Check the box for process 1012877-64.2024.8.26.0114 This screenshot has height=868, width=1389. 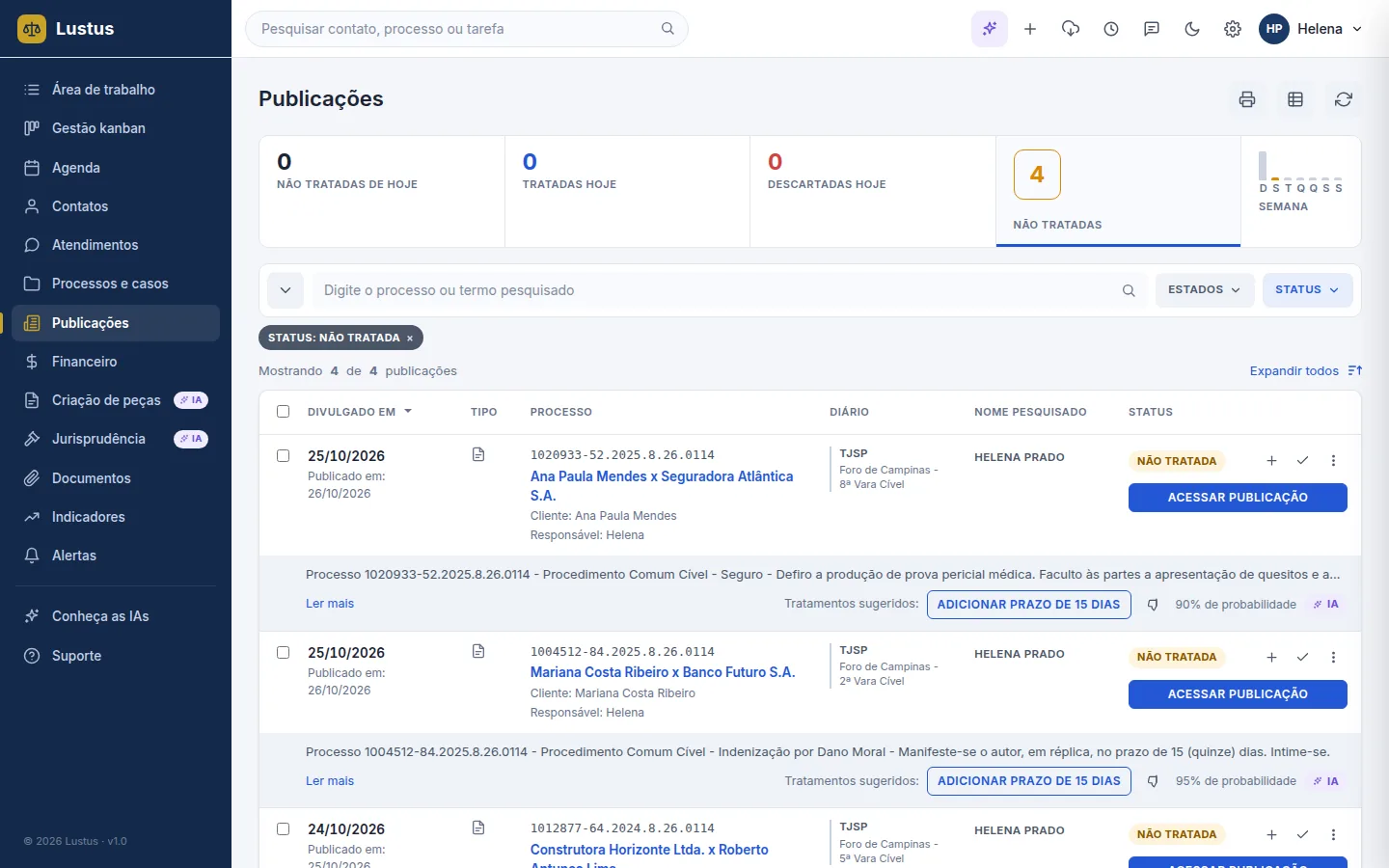pos(284,829)
